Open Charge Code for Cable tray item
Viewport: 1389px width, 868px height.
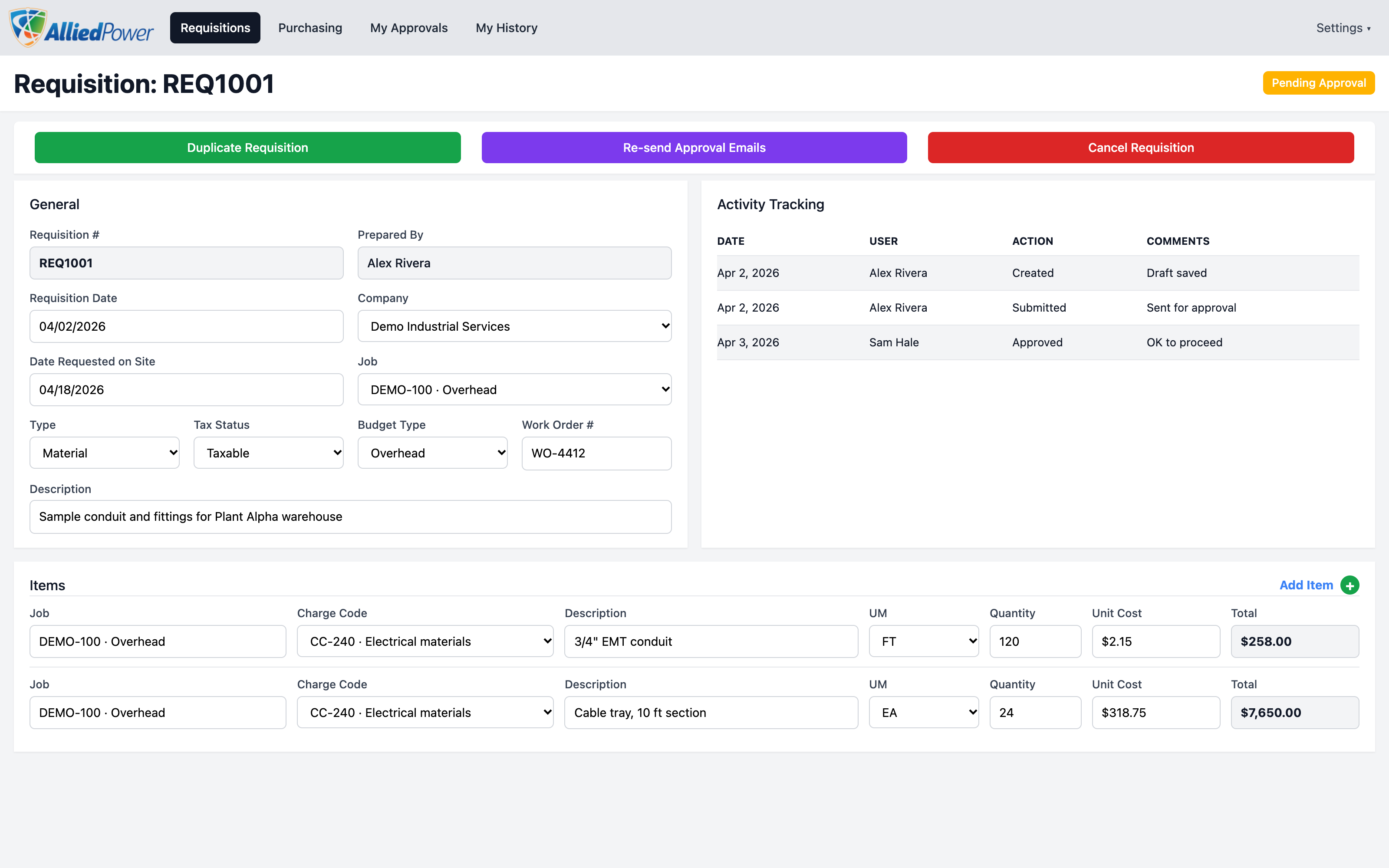pos(425,713)
